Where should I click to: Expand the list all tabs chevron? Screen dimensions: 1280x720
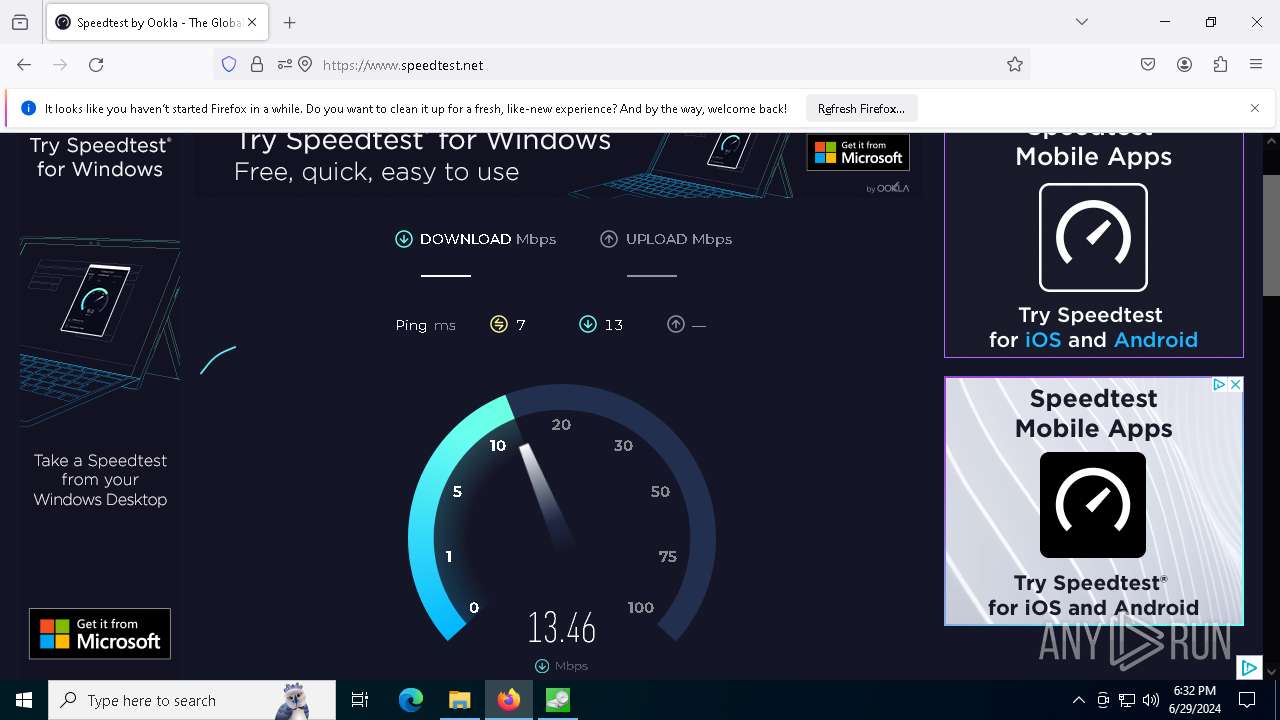(1082, 22)
